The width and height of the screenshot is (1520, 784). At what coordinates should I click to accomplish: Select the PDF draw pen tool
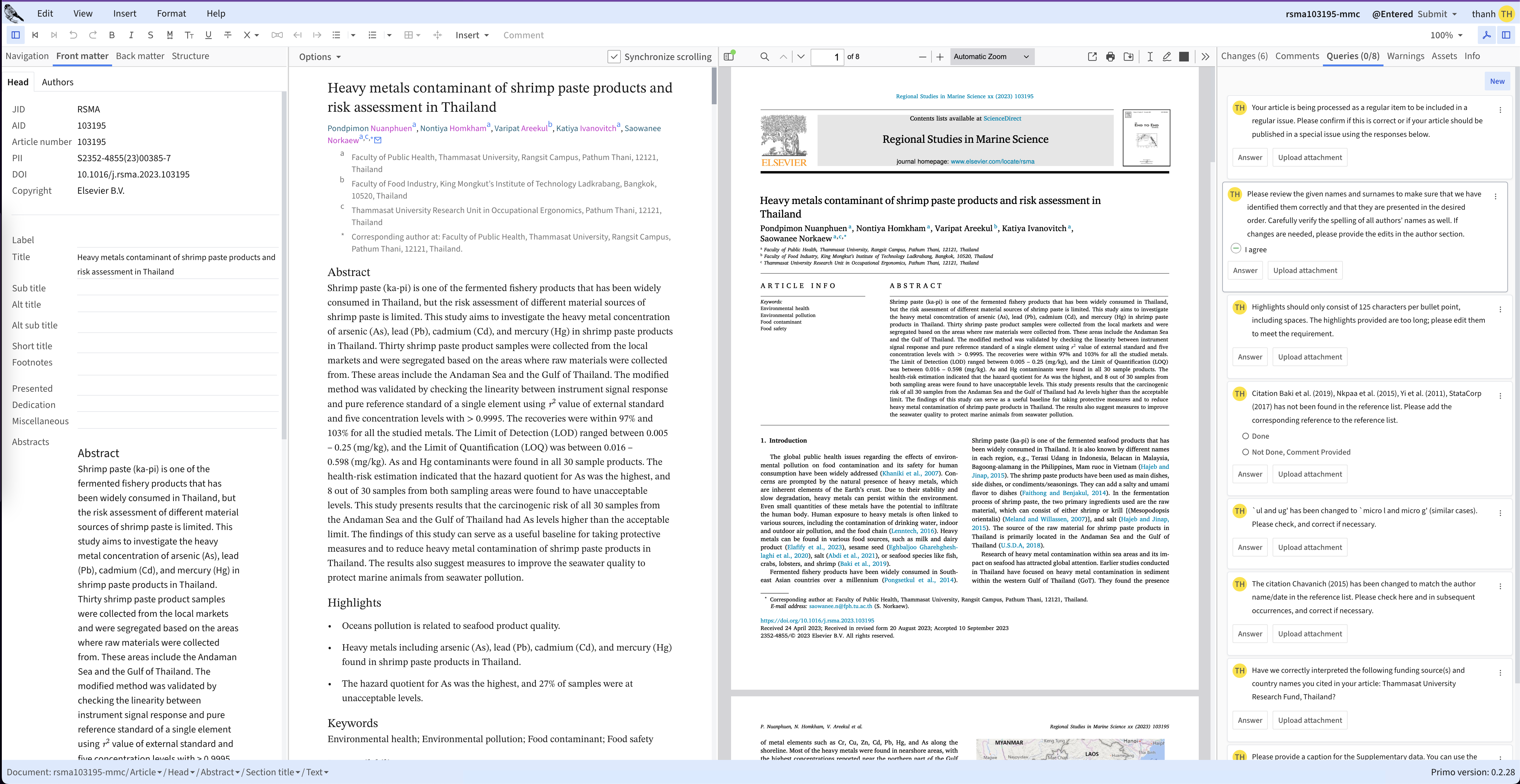[1167, 57]
